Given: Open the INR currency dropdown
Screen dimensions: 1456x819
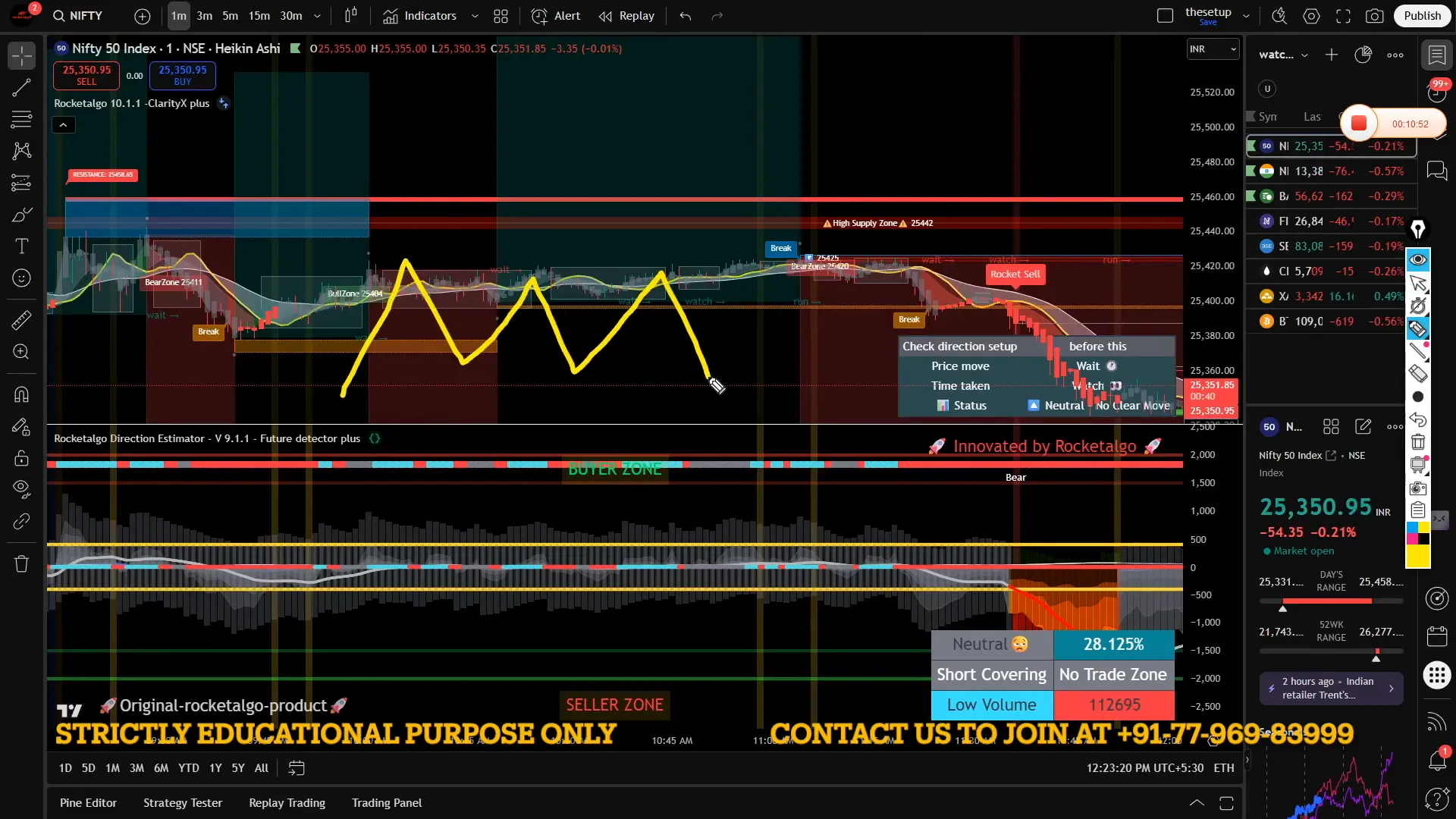Looking at the screenshot, I should click(1213, 49).
